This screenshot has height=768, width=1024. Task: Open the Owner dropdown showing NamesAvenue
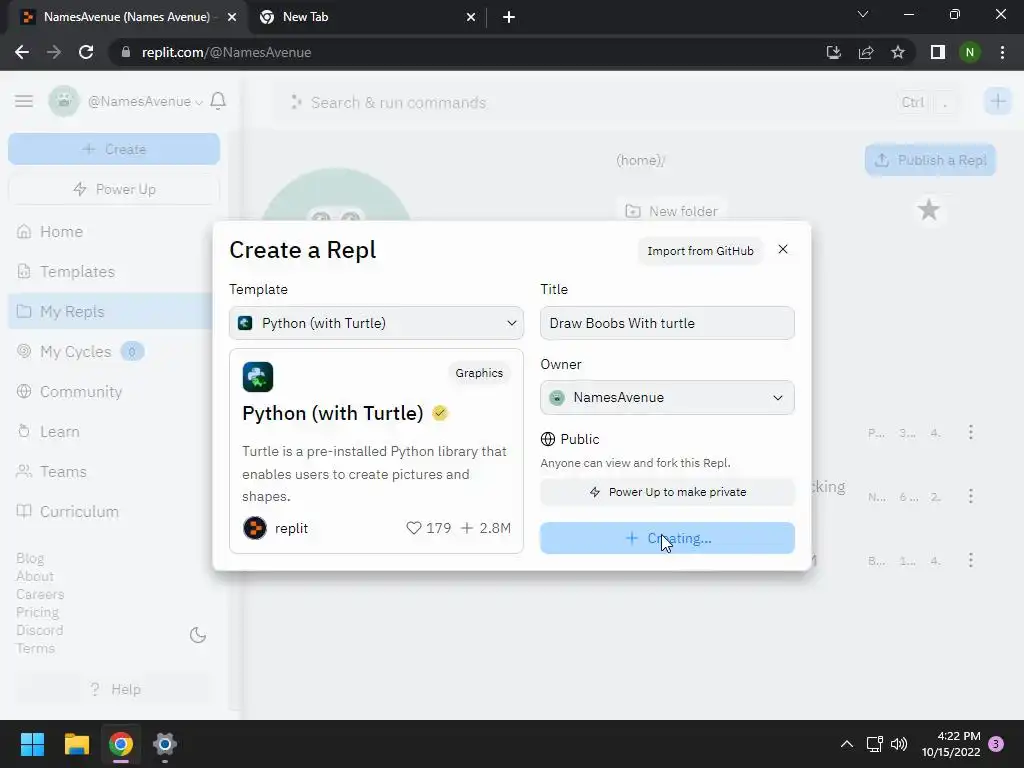pos(667,398)
